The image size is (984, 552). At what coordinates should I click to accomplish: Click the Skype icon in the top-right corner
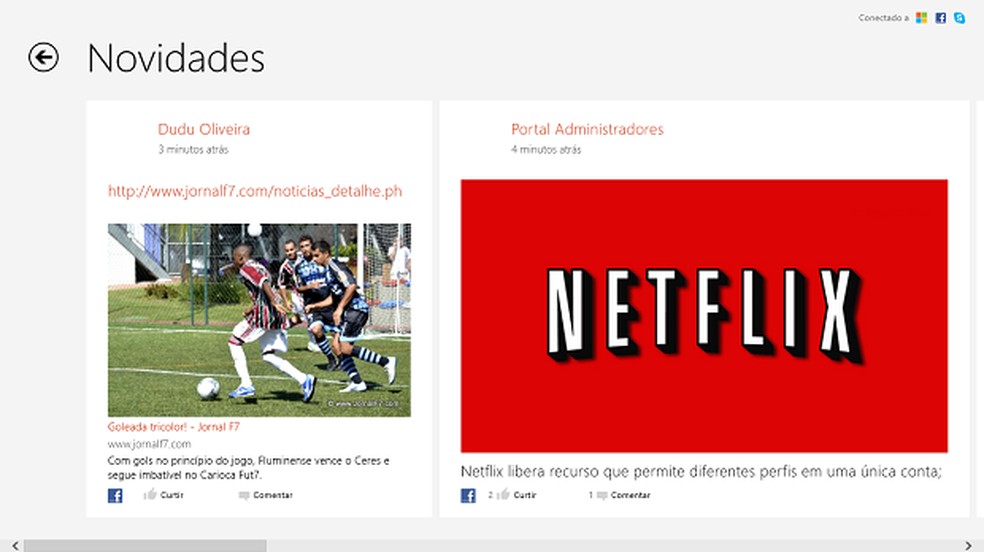960,18
